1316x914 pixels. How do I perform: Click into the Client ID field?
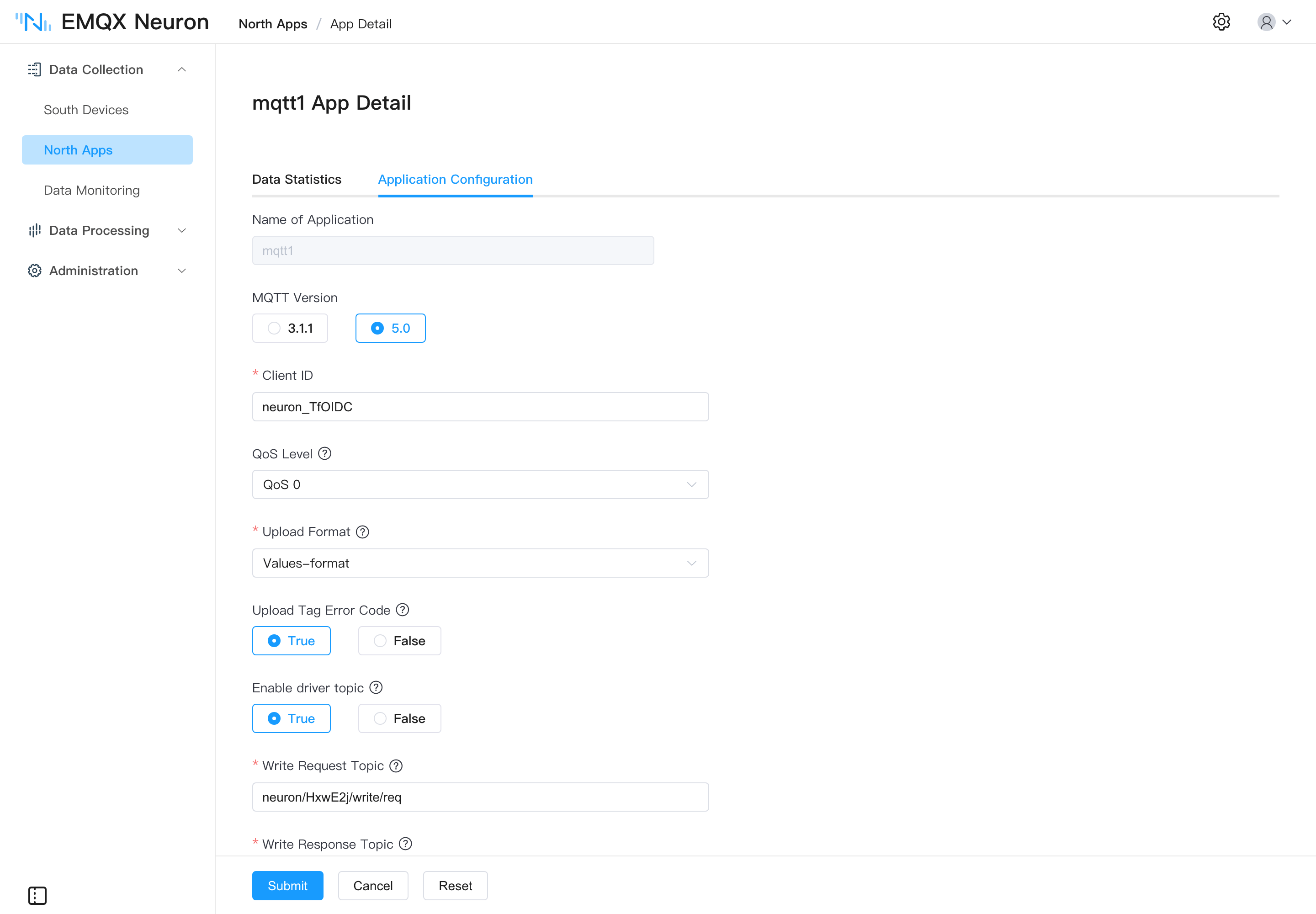click(480, 407)
